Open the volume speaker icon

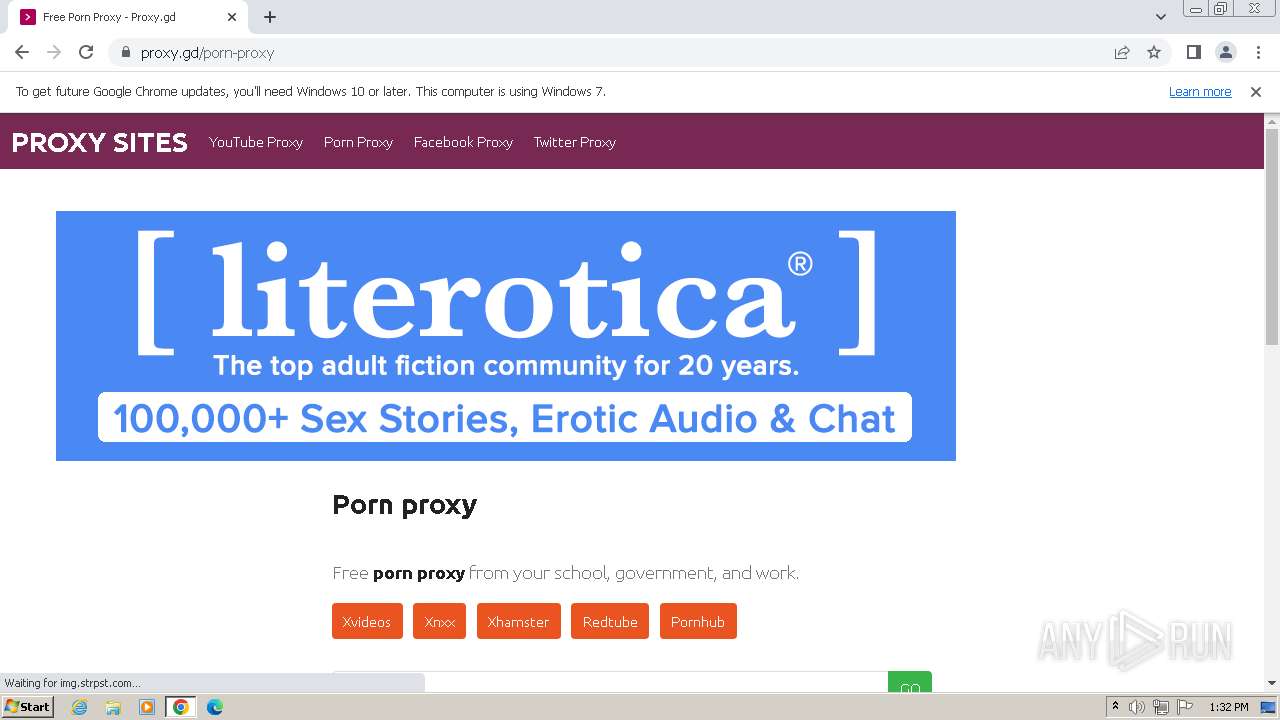(1137, 707)
